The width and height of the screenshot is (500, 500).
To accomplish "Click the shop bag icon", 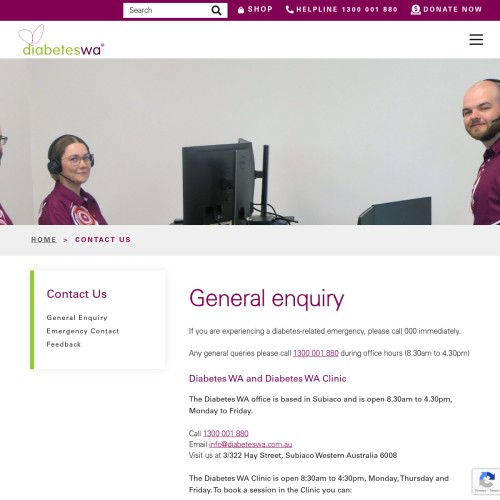I will pyautogui.click(x=241, y=10).
